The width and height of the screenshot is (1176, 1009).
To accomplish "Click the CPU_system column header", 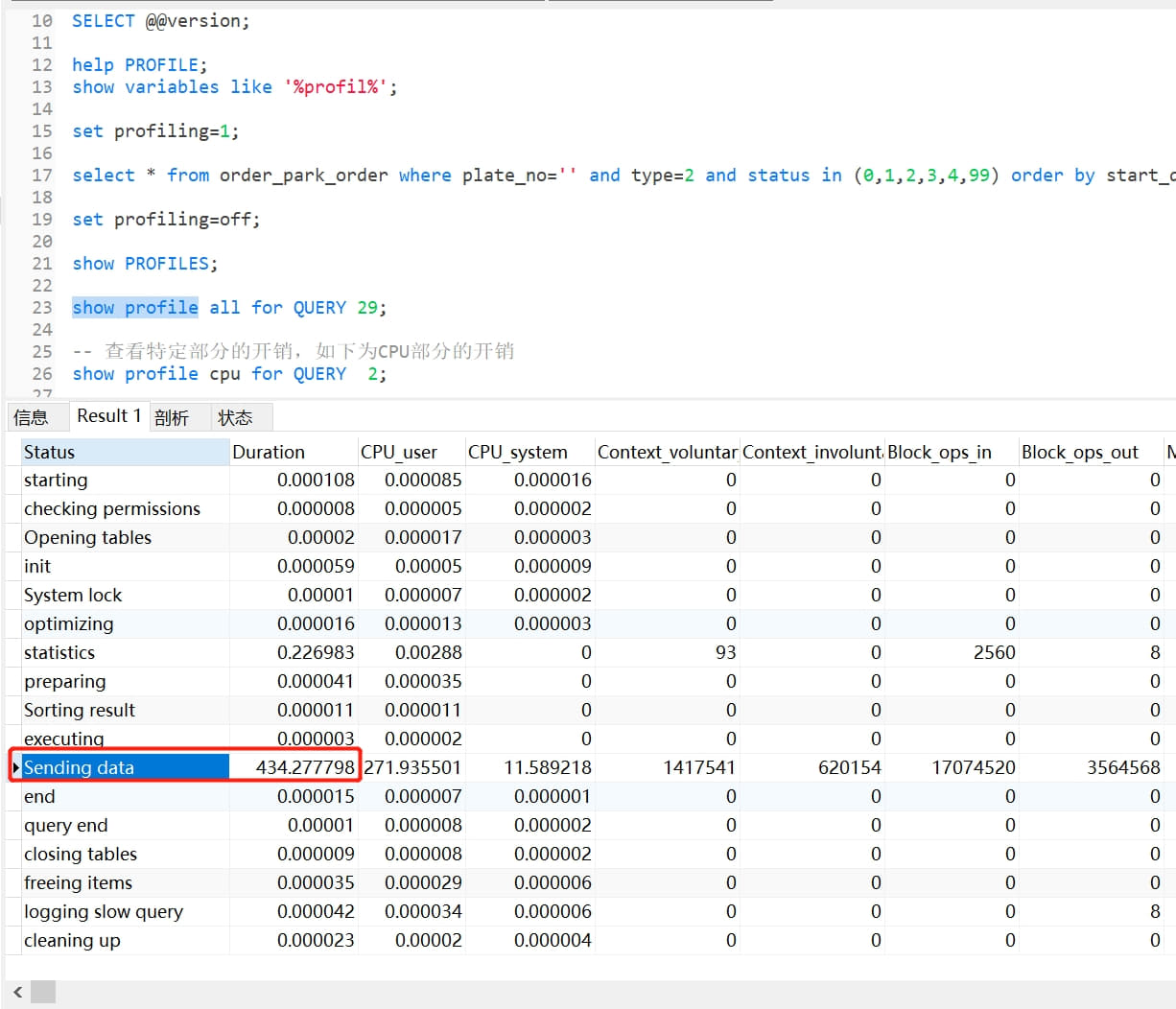I will pos(529,453).
